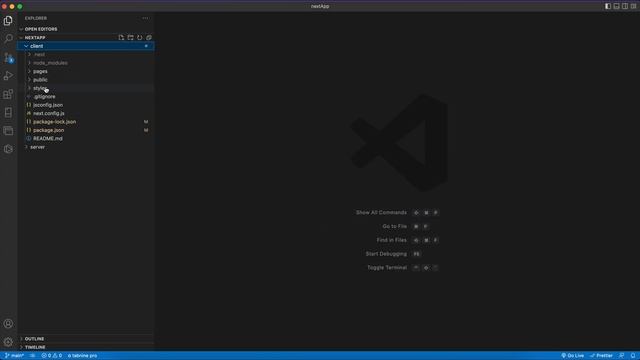This screenshot has width=640, height=360.
Task: Click Go Live in status bar
Action: [x=573, y=356]
